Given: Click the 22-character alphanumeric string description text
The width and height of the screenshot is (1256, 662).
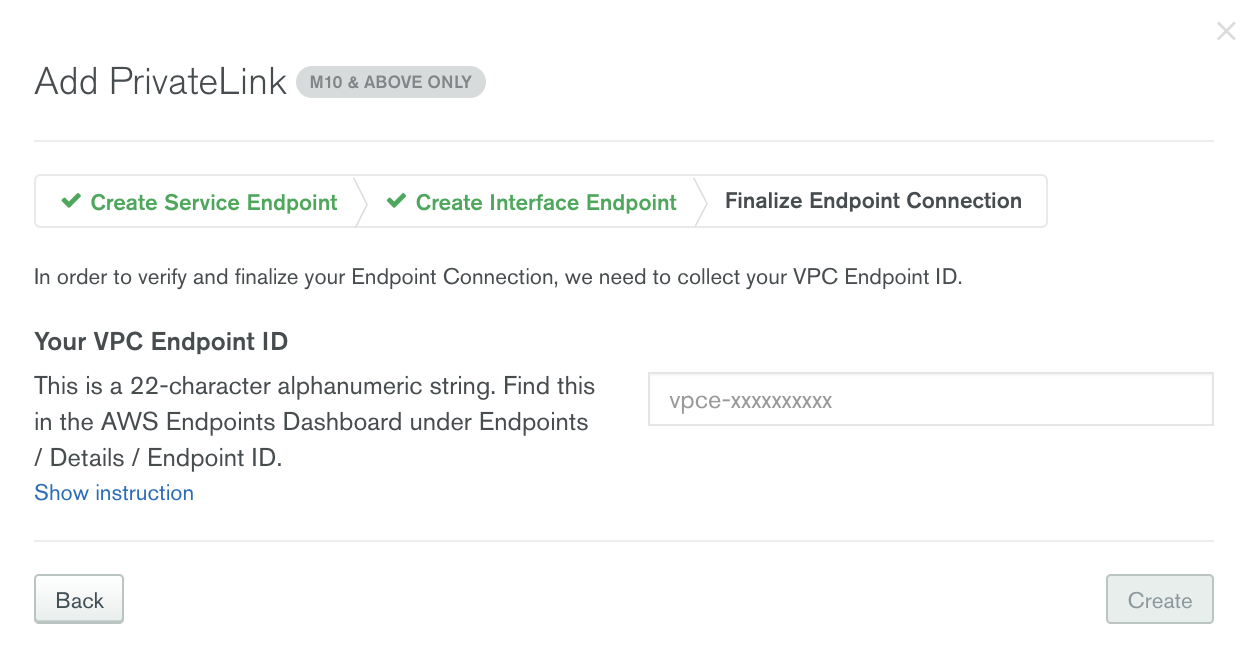Looking at the screenshot, I should click(x=313, y=422).
